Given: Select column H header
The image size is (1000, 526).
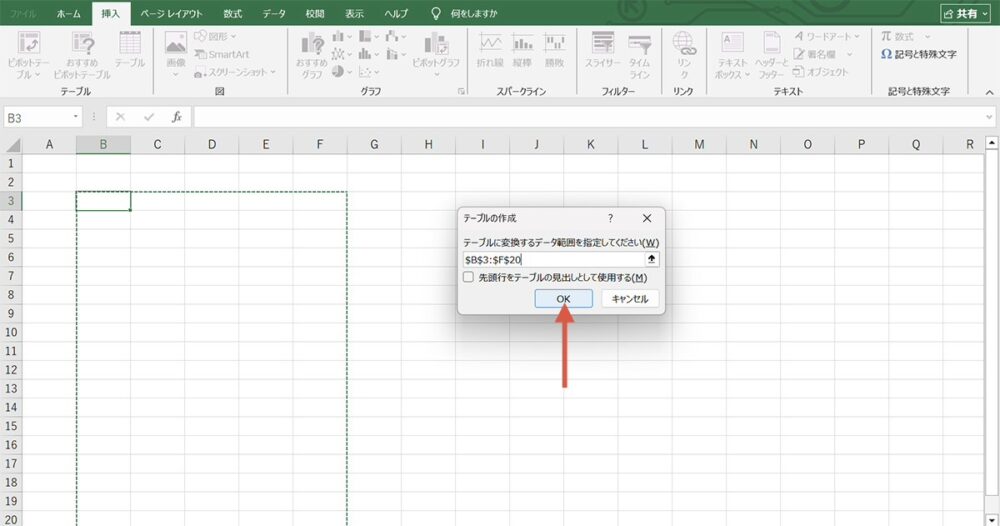Looking at the screenshot, I should (x=429, y=145).
